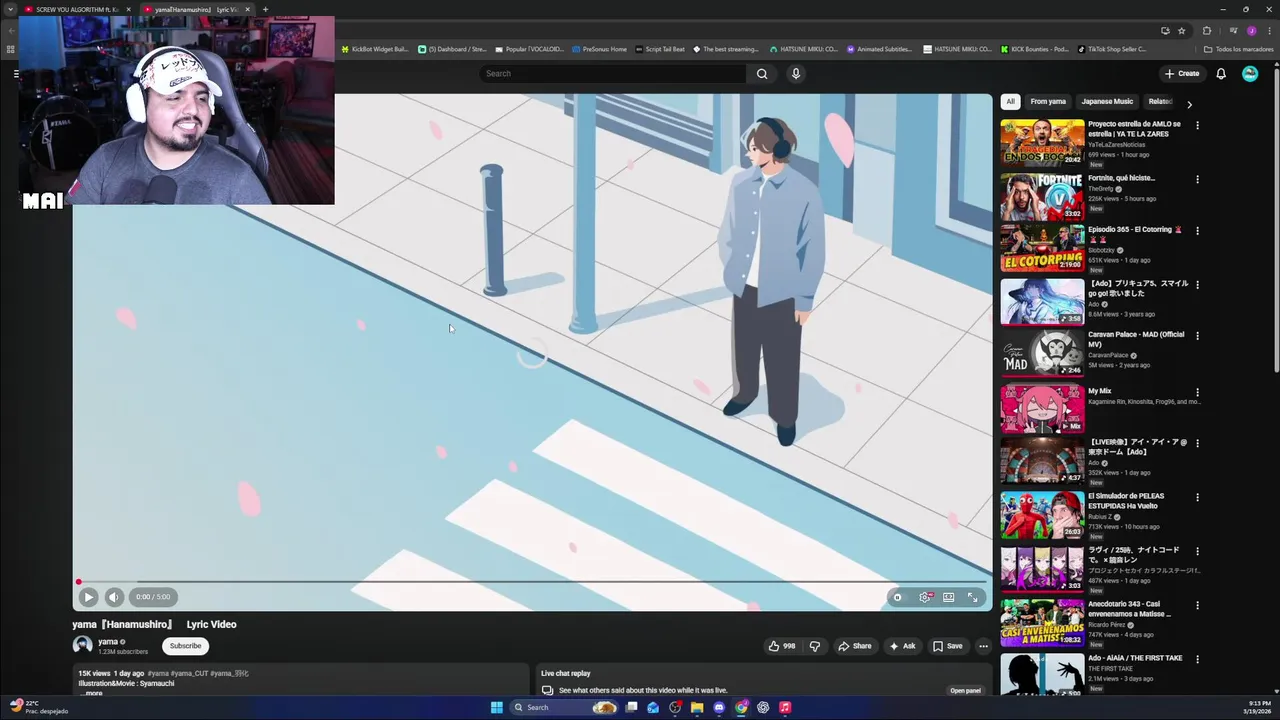This screenshot has height=720, width=1280.
Task: Open ChatGPT app from the taskbar
Action: click(763, 707)
